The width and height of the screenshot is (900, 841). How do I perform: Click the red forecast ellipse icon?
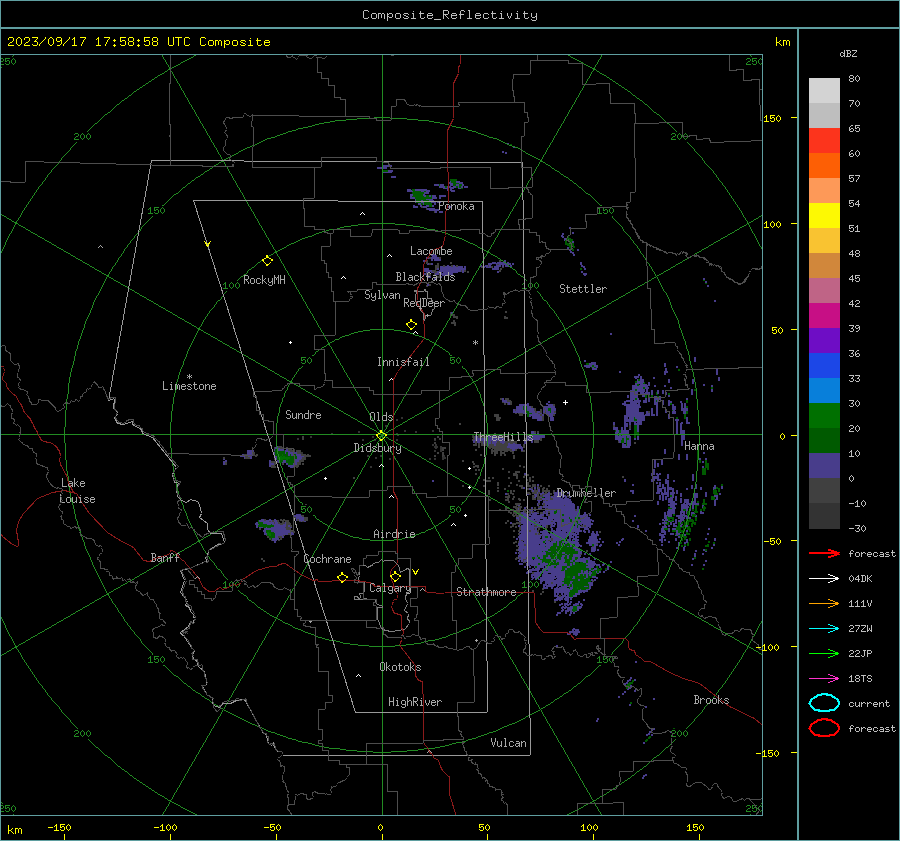[x=824, y=728]
